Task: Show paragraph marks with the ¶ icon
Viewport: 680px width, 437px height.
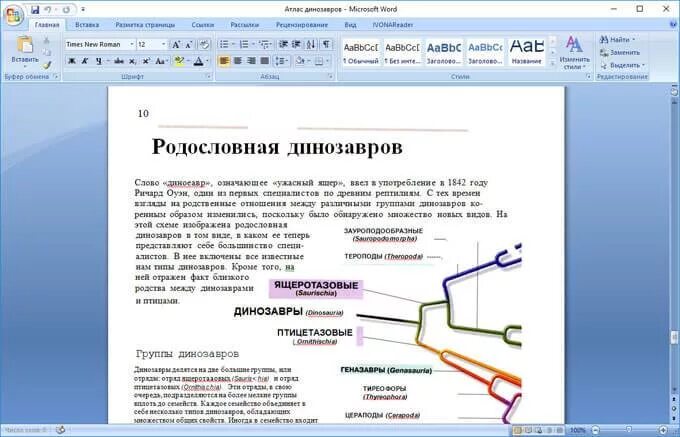Action: tap(326, 45)
